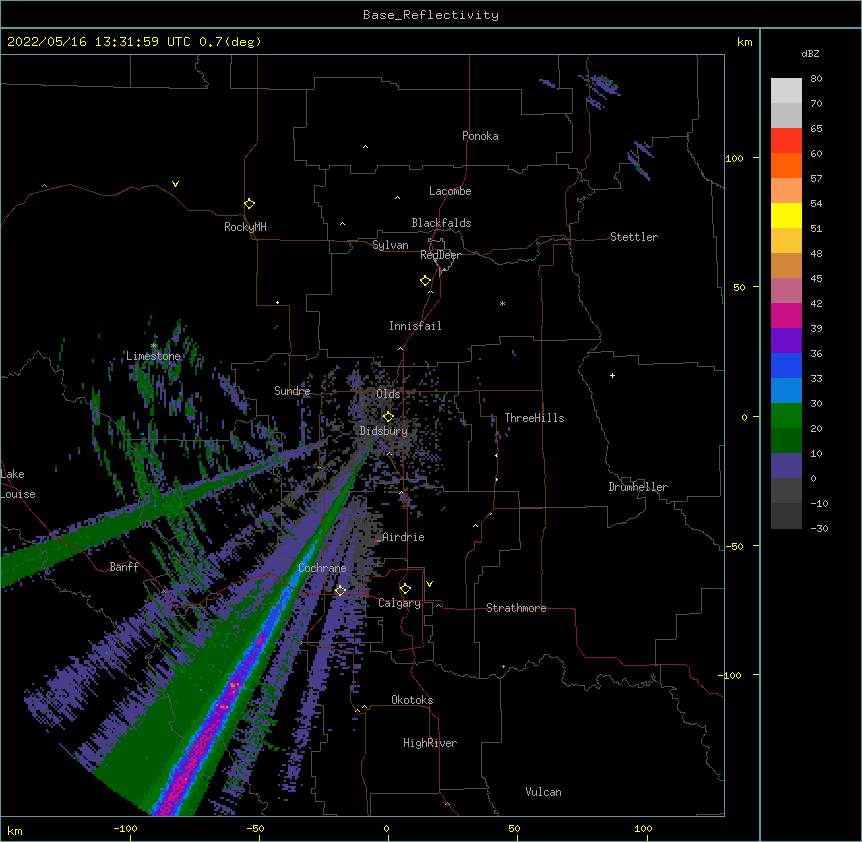Click the Base_Reflectivity title text
Viewport: 862px width, 842px height.
[430, 15]
